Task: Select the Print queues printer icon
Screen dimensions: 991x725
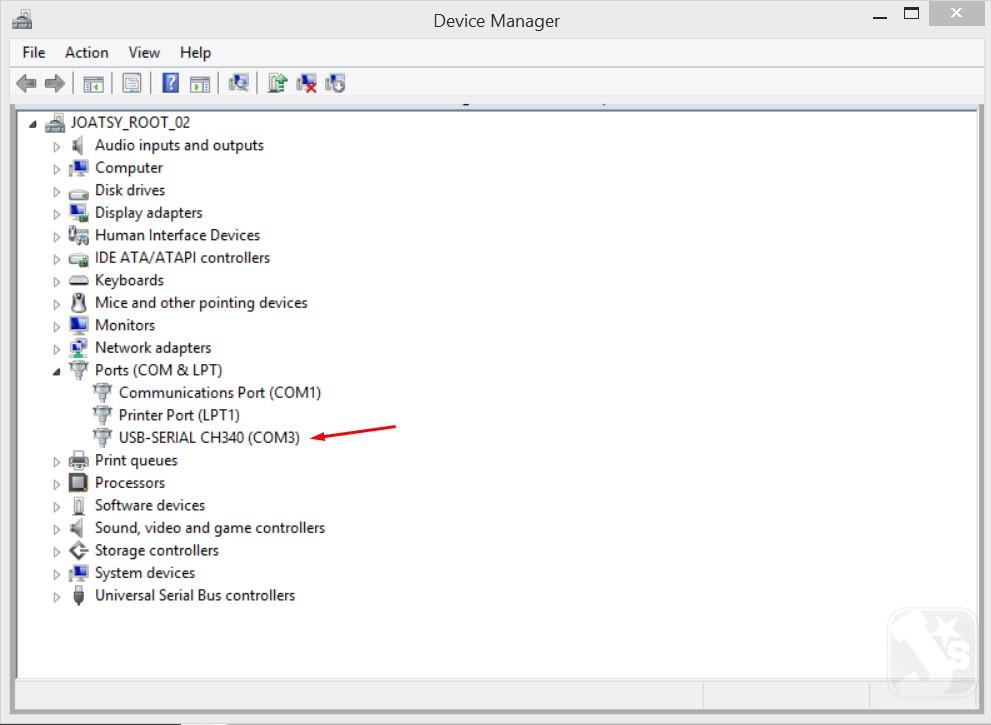Action: pos(78,460)
